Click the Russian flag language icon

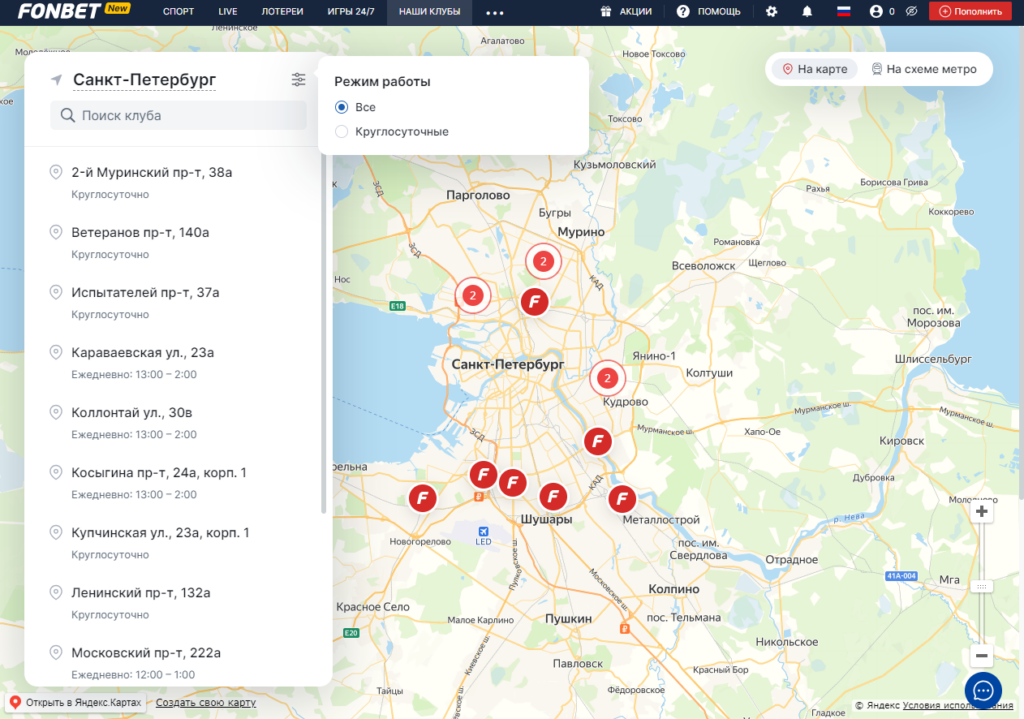844,11
